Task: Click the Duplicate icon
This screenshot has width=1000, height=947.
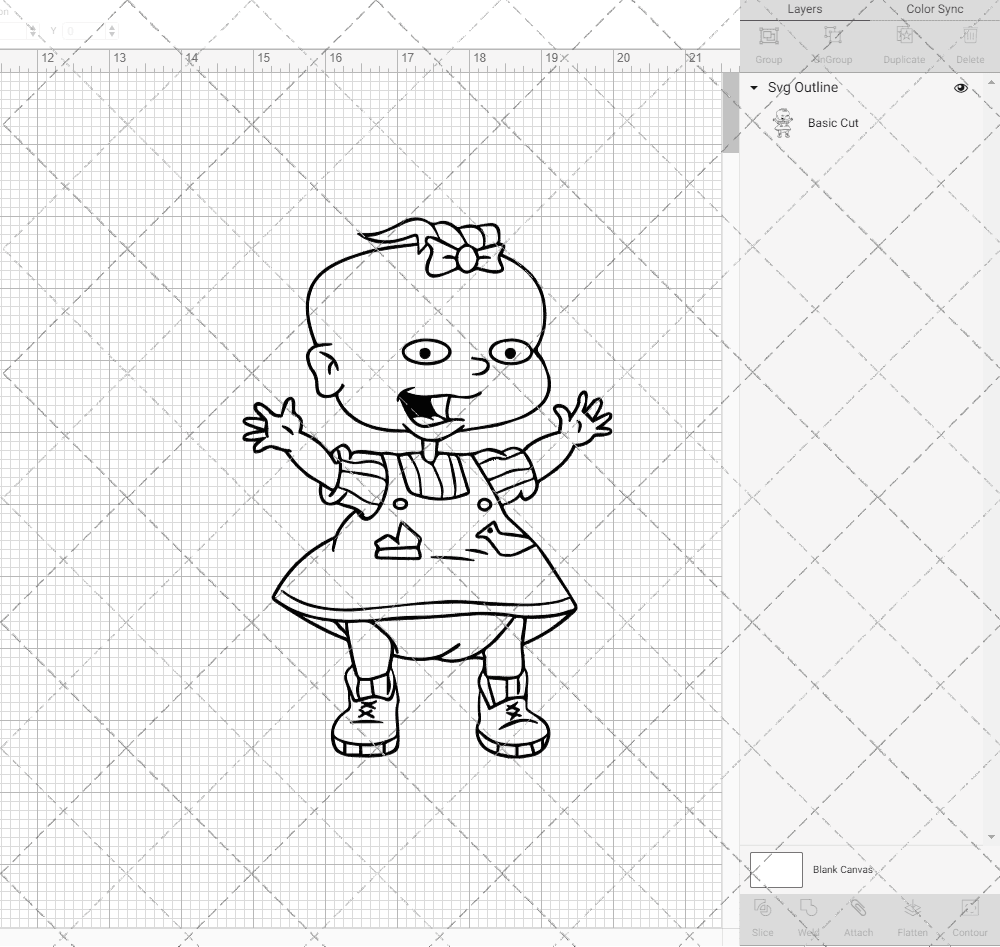Action: click(903, 37)
